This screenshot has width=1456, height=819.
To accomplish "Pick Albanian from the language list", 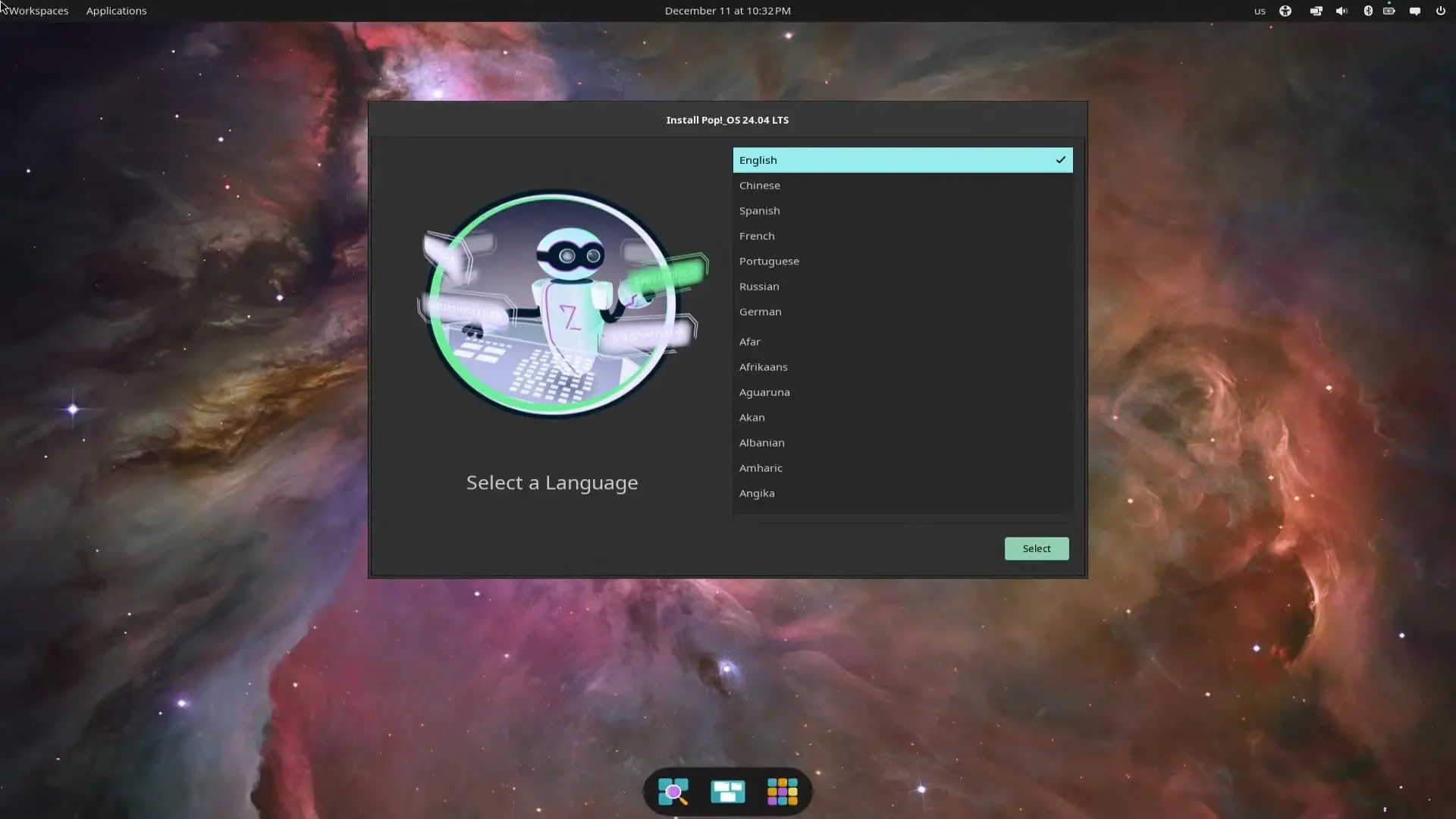I will [x=902, y=443].
